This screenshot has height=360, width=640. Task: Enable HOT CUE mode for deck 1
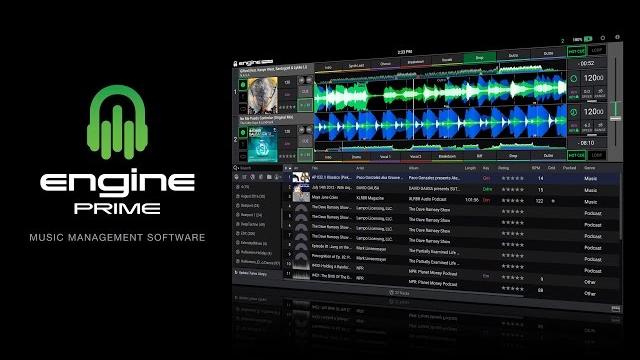click(x=576, y=51)
